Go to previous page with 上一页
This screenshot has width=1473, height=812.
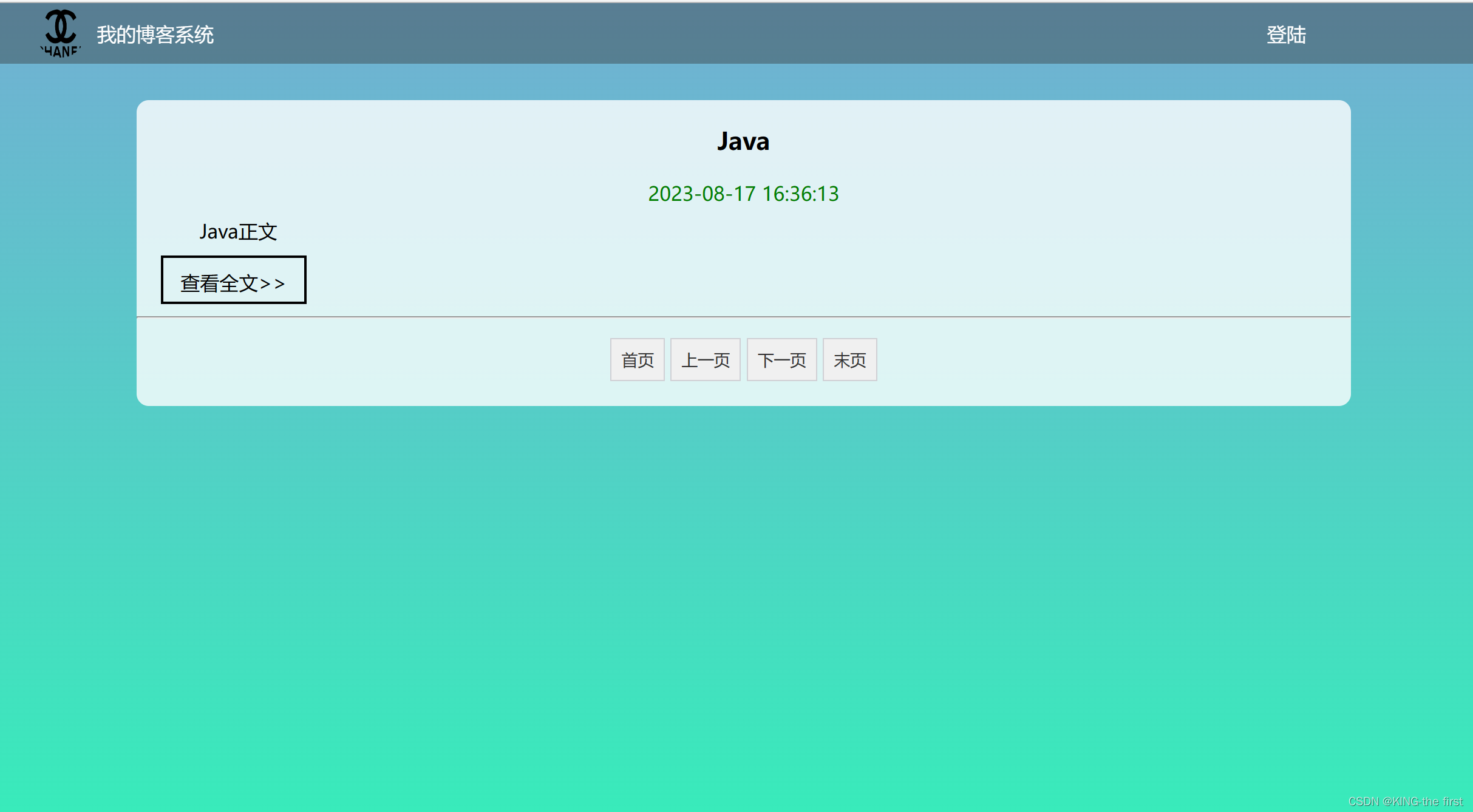click(705, 360)
